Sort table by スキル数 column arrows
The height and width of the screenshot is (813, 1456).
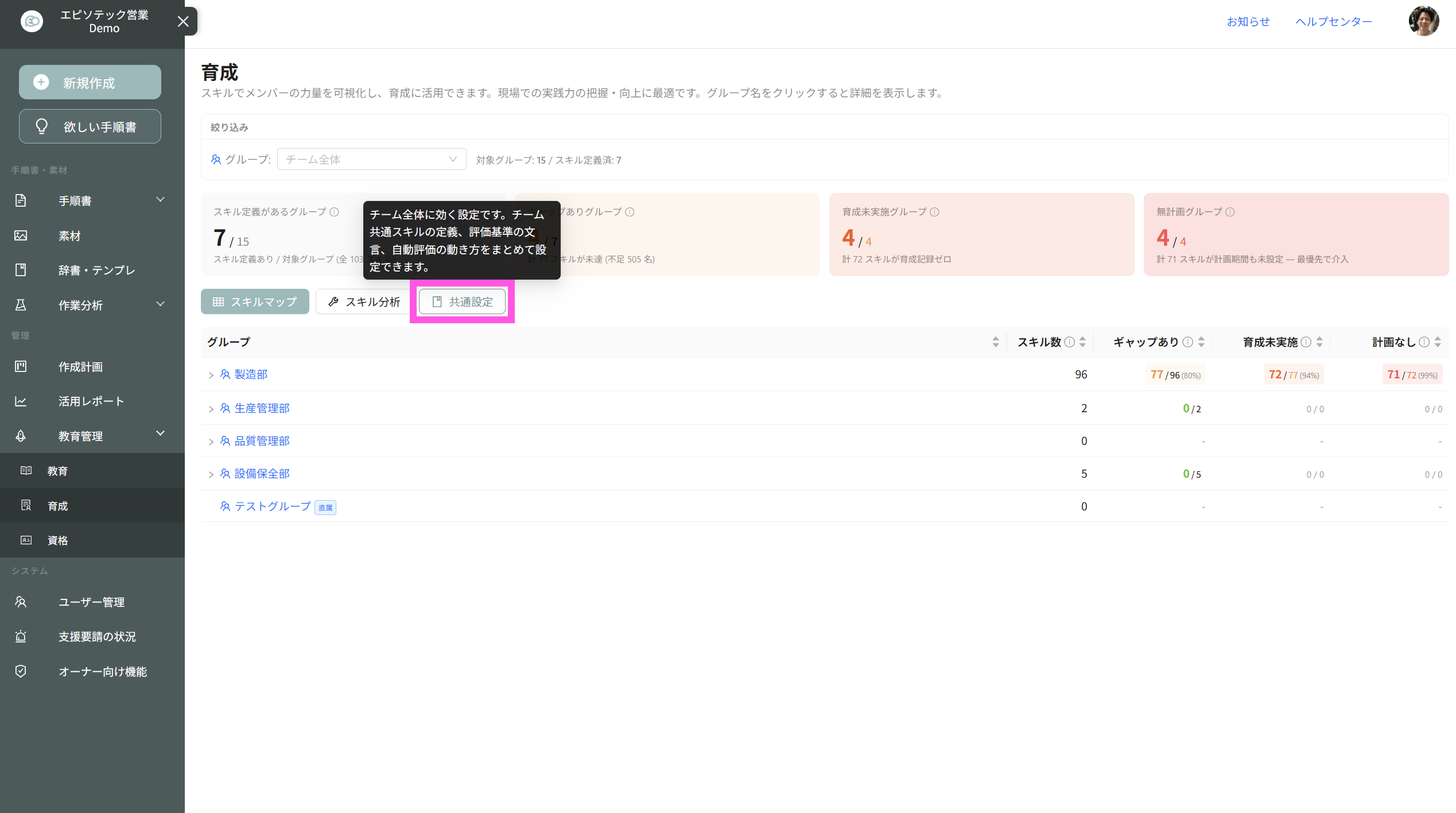[x=1082, y=342]
